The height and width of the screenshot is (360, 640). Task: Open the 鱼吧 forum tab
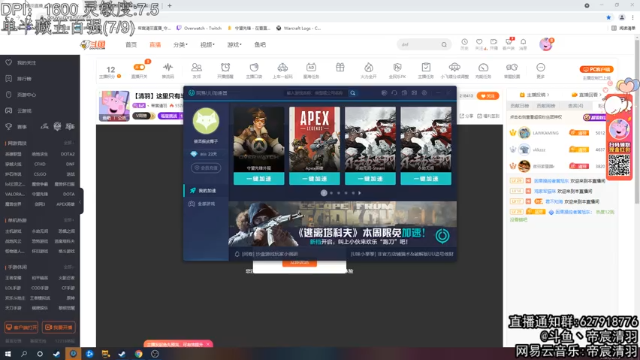[260, 44]
